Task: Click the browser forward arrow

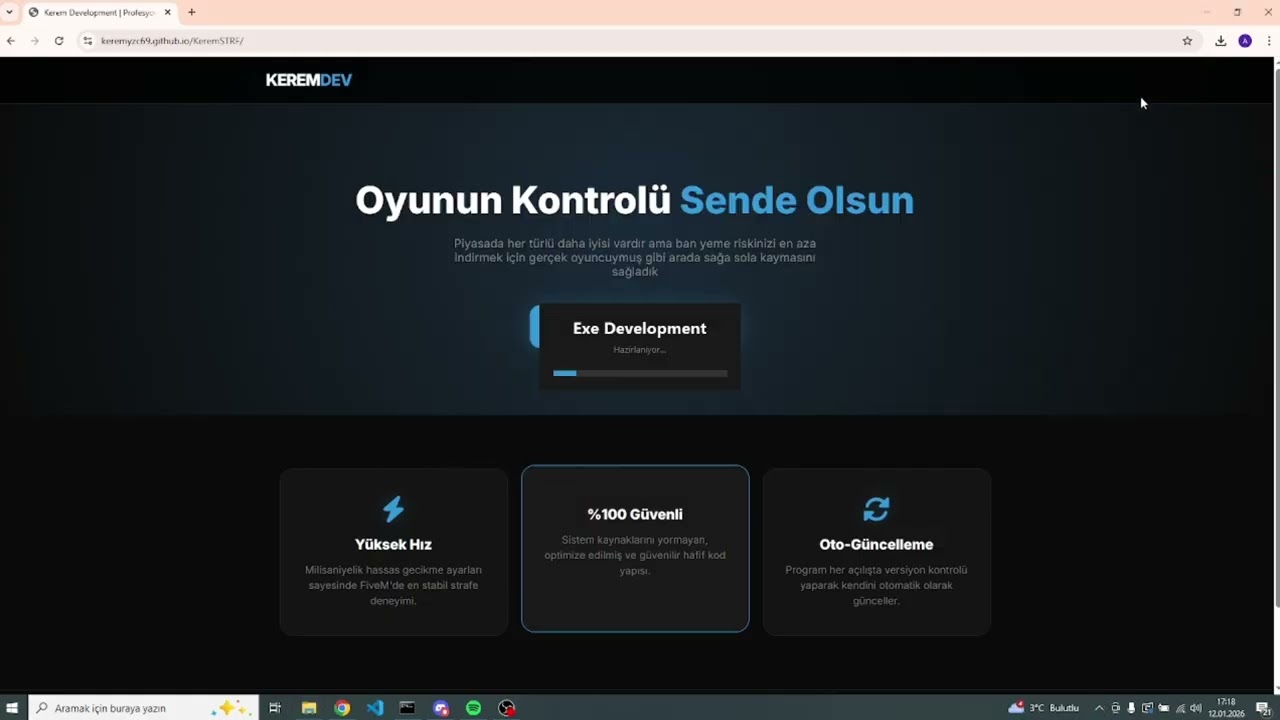Action: [x=35, y=41]
